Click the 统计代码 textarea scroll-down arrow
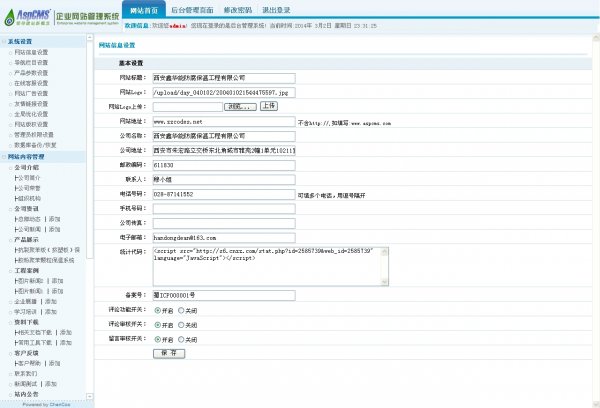600x408 pixels. pyautogui.click(x=384, y=282)
